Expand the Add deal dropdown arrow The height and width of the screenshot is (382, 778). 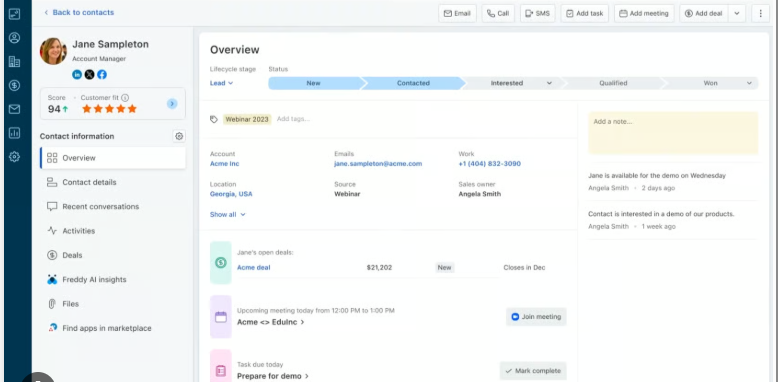[x=737, y=13]
